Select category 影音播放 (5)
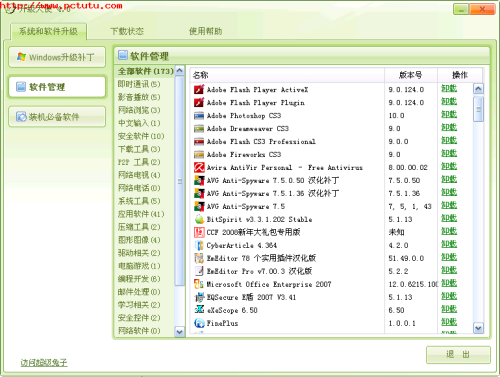This screenshot has height=377, width=500. coord(139,97)
